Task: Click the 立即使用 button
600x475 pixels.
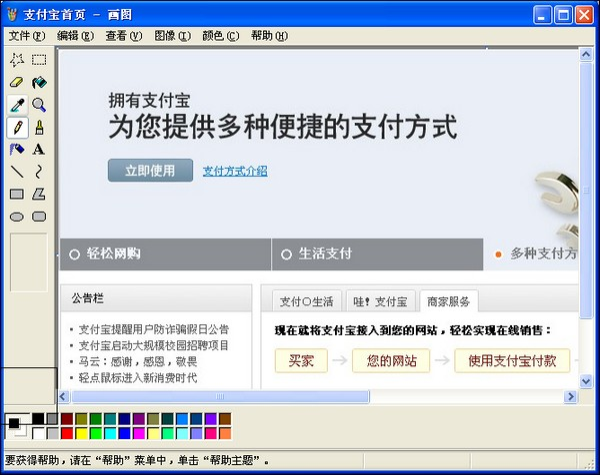Action: click(x=150, y=171)
